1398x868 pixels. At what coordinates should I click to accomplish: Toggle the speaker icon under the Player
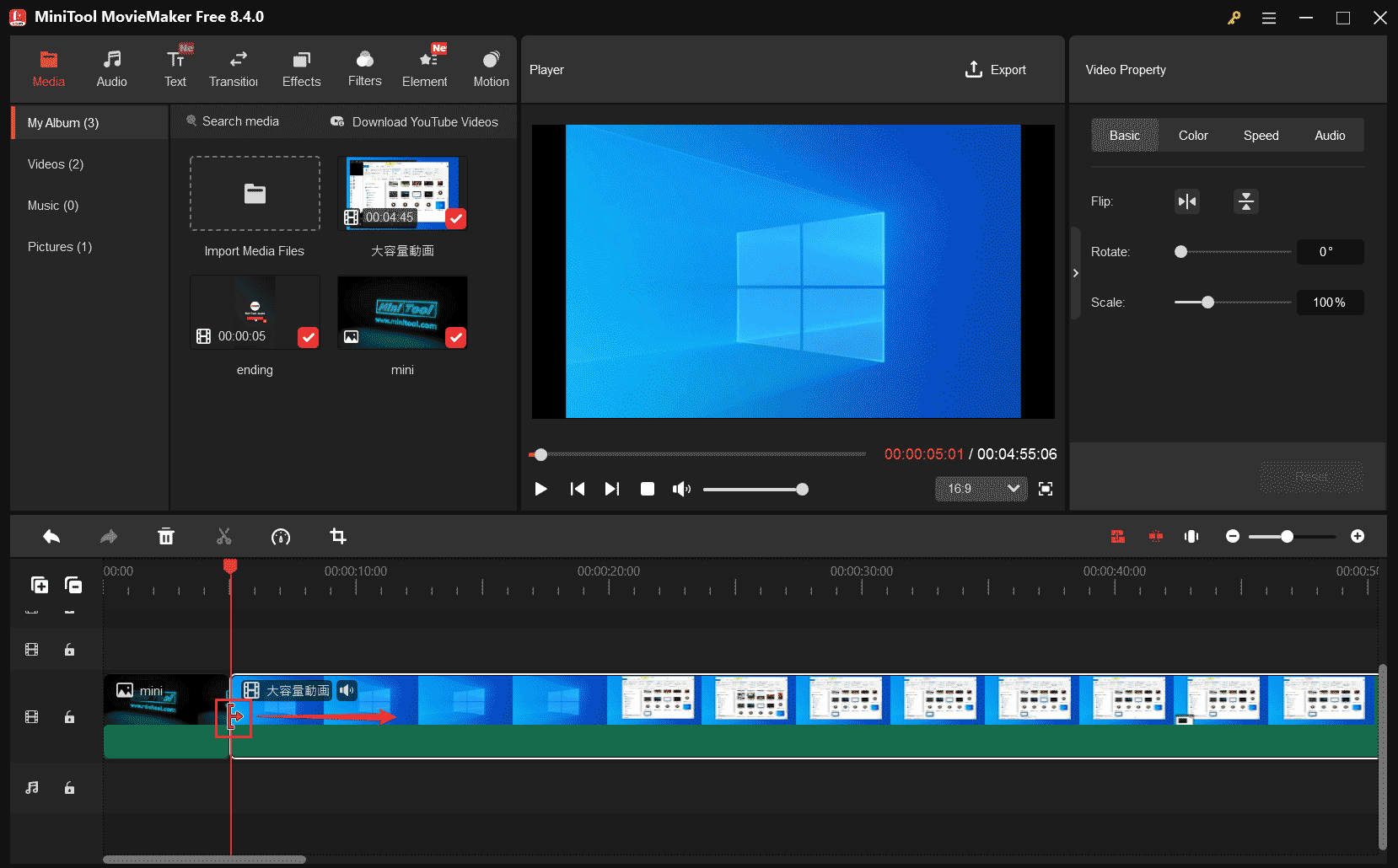(681, 489)
